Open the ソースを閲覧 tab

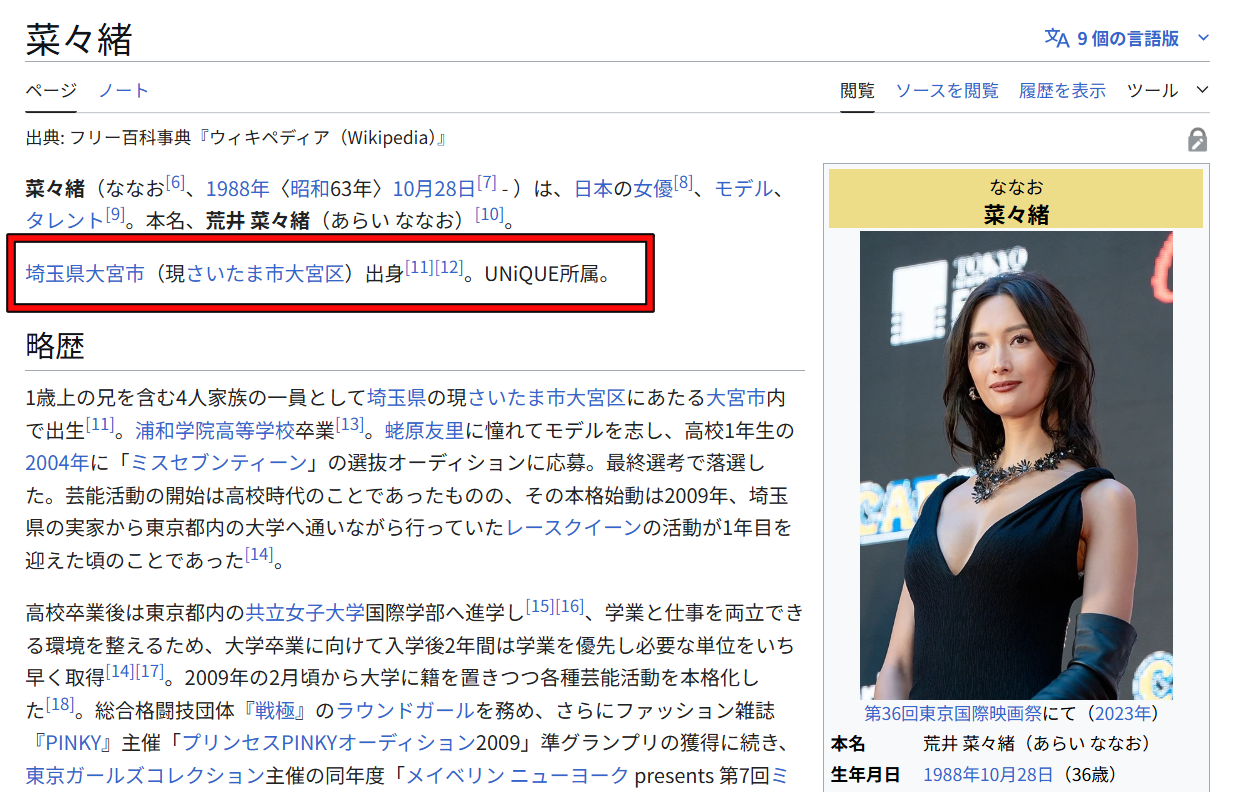[946, 91]
